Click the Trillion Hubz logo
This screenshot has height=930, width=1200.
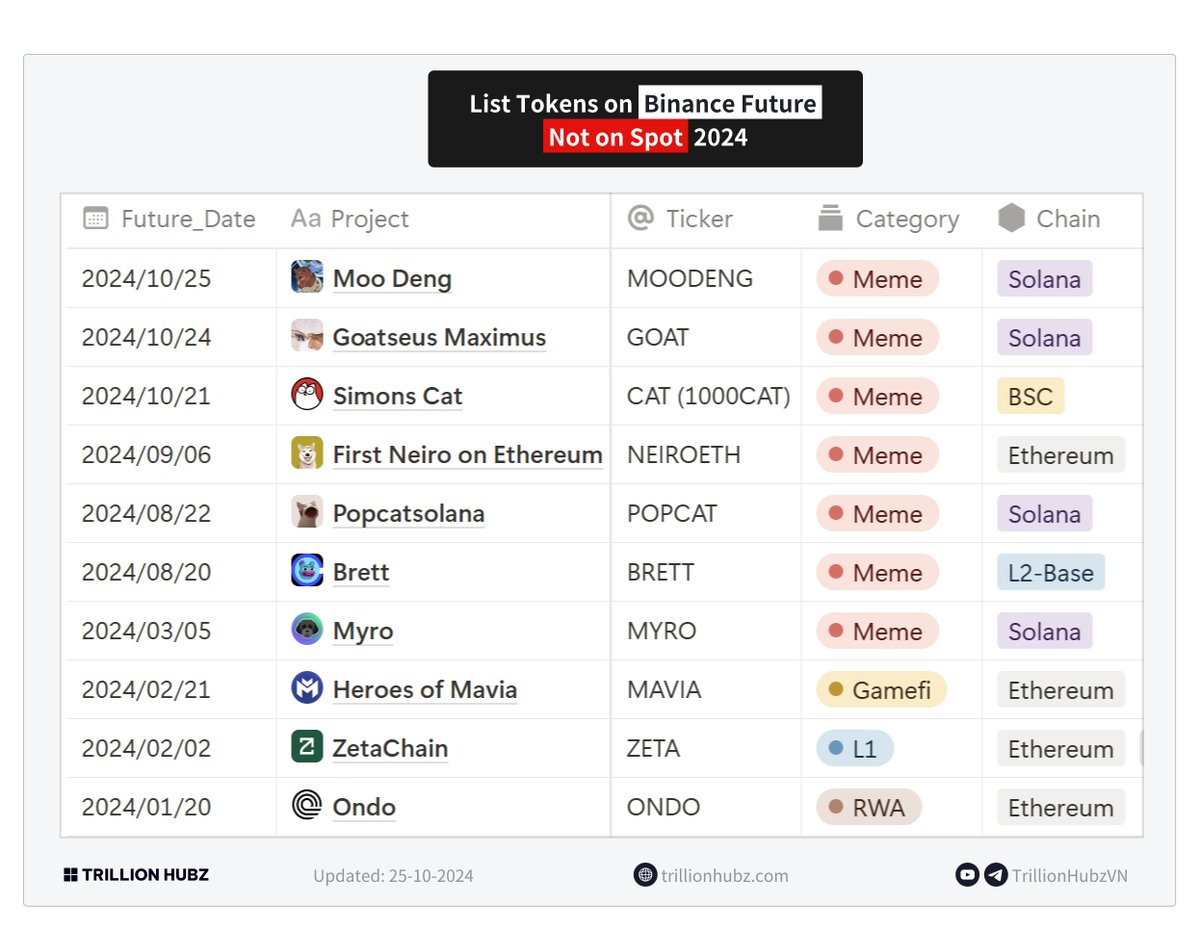click(136, 875)
